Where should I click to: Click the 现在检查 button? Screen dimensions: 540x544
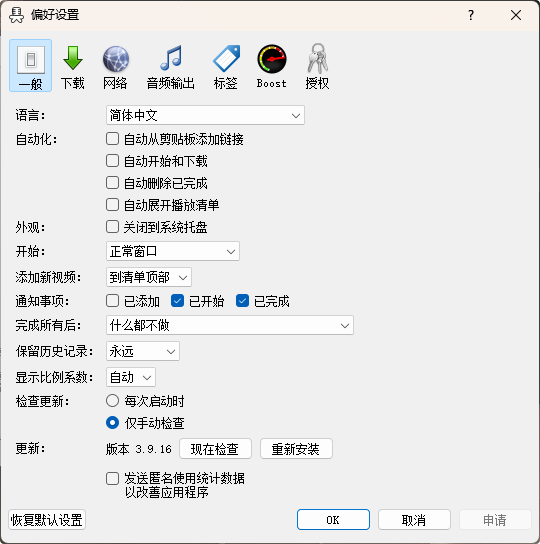pyautogui.click(x=215, y=449)
